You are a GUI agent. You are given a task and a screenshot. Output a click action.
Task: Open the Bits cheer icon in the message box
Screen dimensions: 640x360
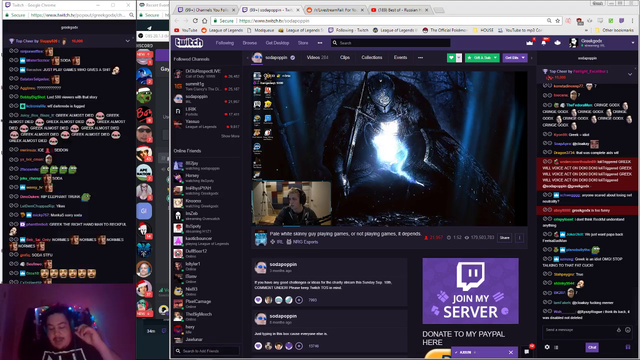[619, 330]
